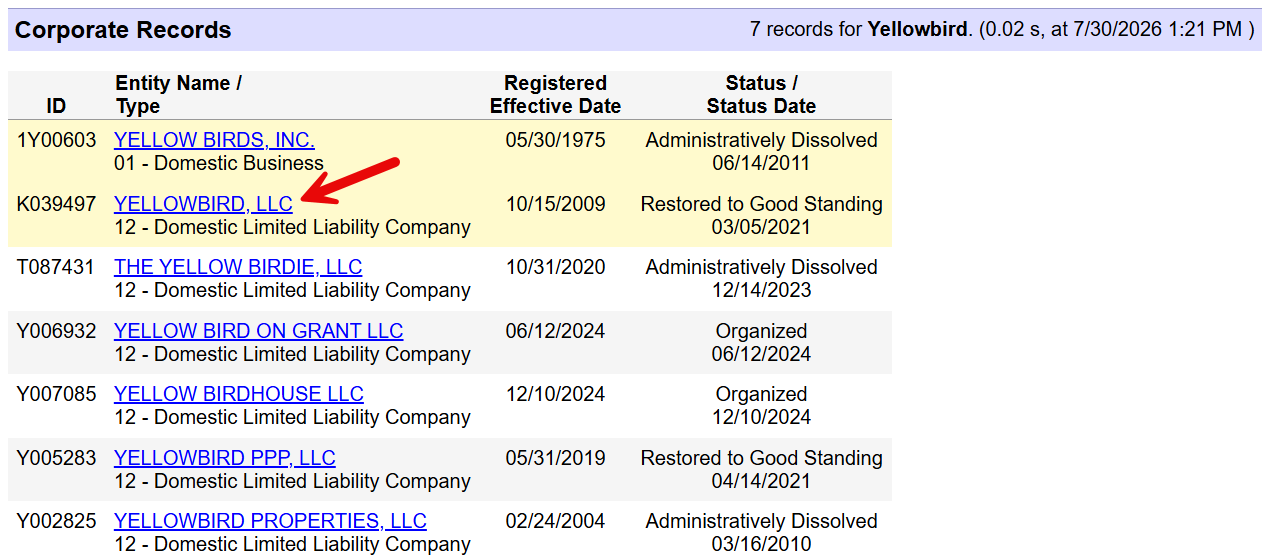Open the YELLOW BIRDHOUSE LLC record

click(239, 394)
